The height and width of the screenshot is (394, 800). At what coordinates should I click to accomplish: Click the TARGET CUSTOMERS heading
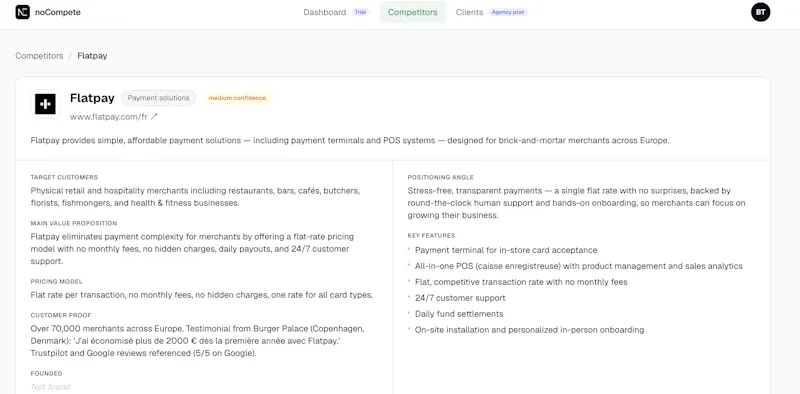64,177
